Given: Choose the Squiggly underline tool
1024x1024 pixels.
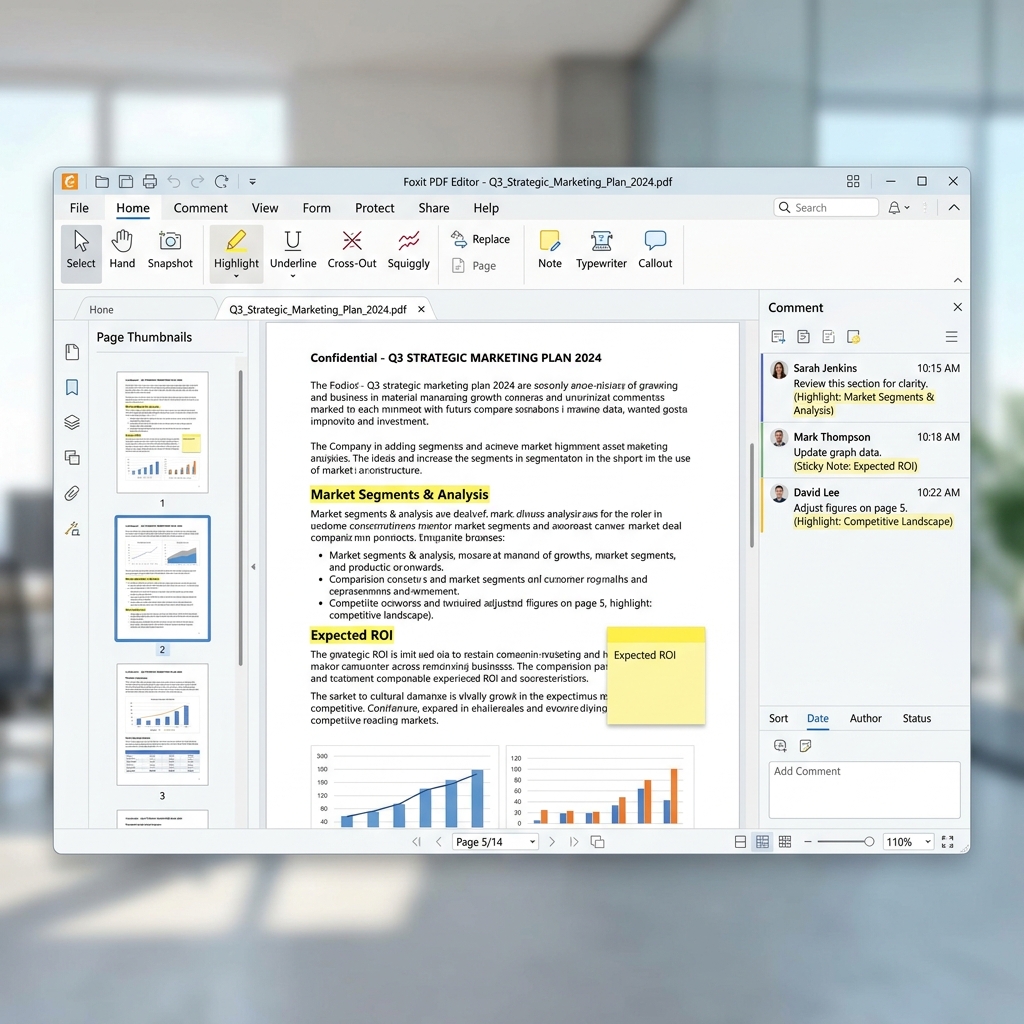Looking at the screenshot, I should [408, 250].
